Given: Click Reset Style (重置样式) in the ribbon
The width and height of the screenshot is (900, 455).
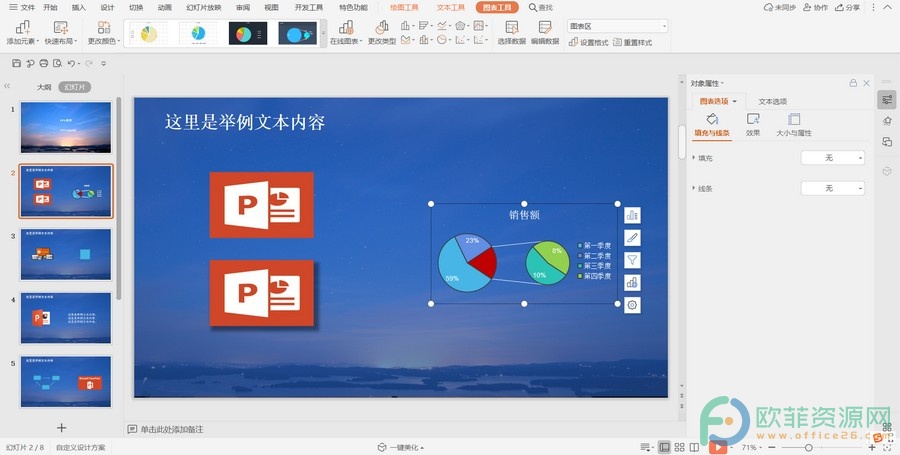Looking at the screenshot, I should (x=633, y=42).
